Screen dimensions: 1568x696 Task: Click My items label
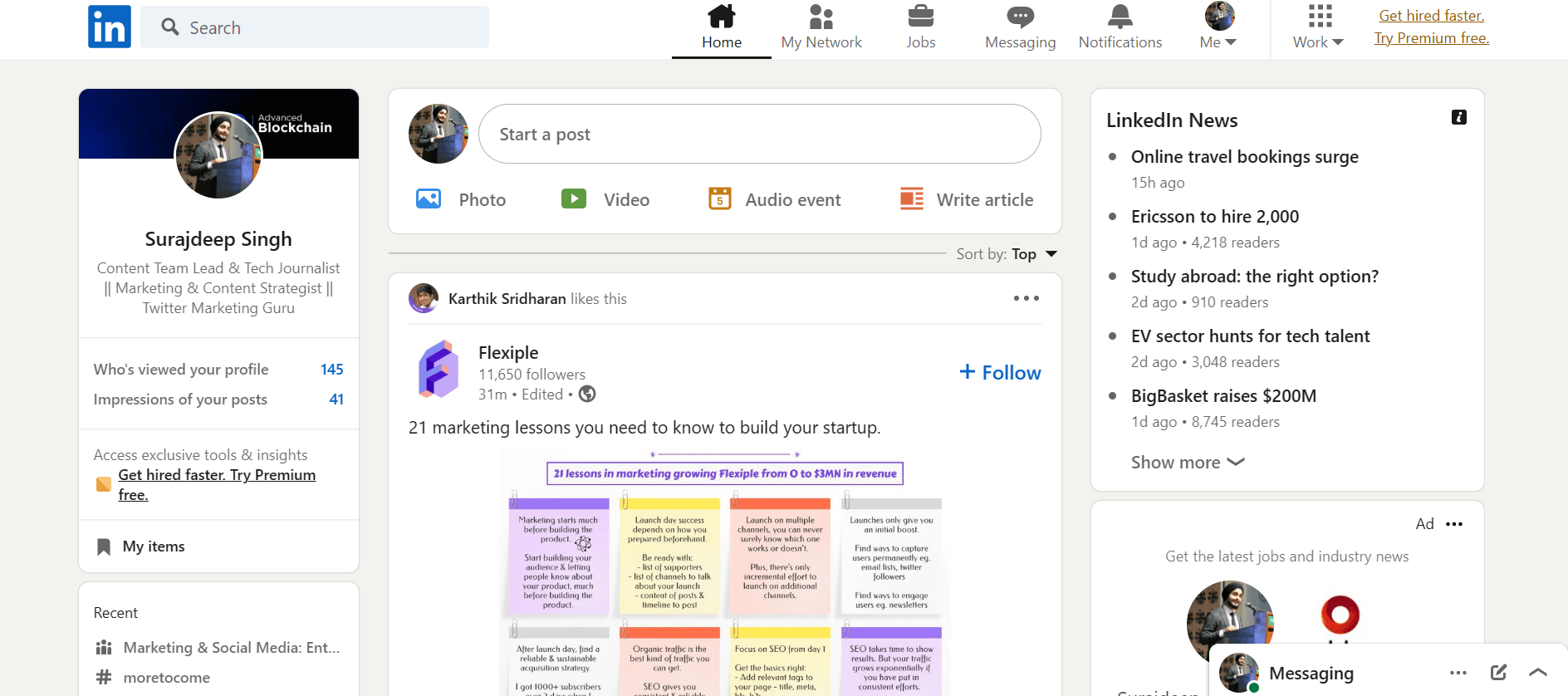154,547
